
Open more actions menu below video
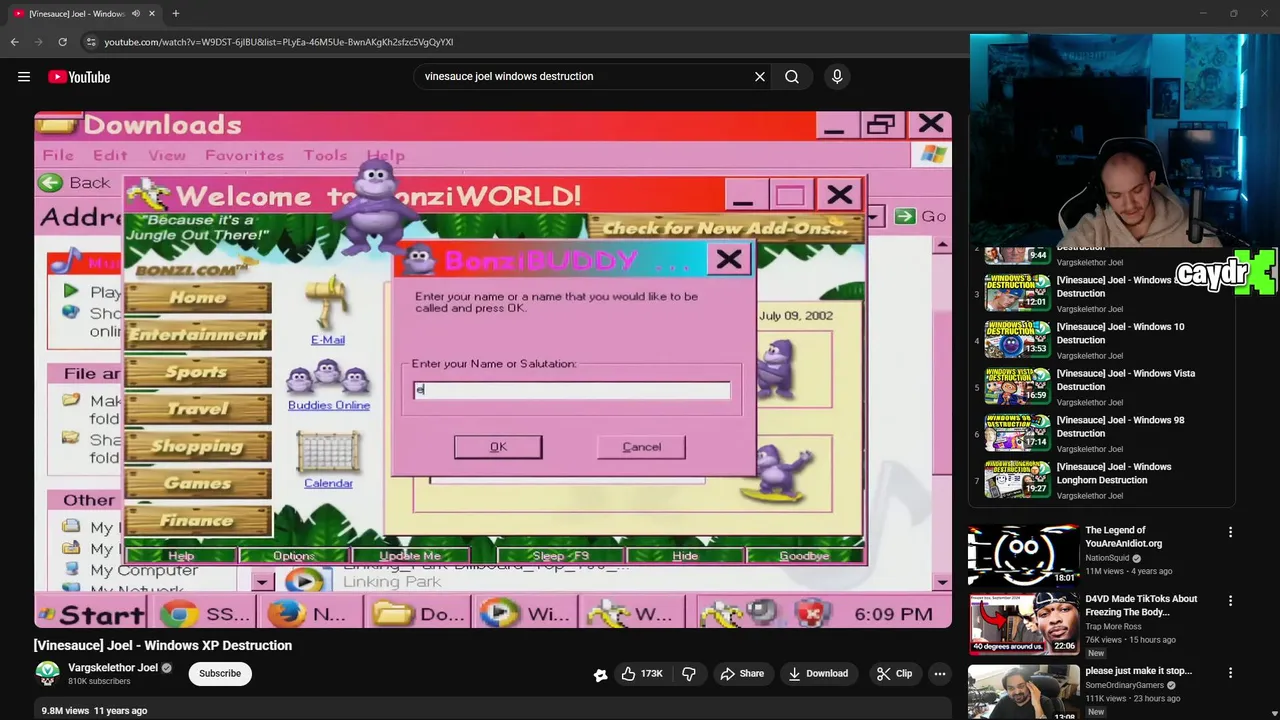(x=940, y=674)
